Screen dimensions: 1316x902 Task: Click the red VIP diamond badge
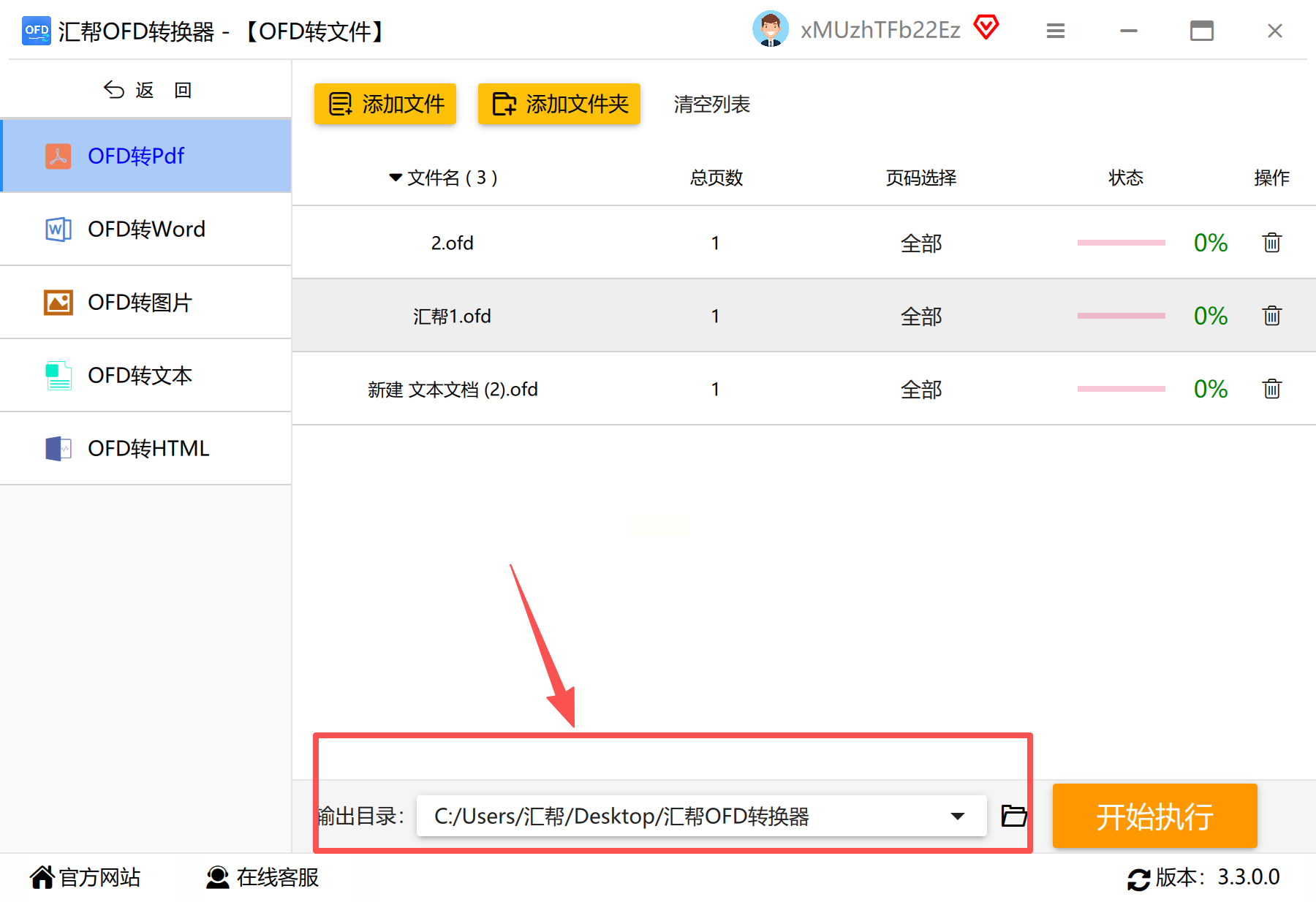click(x=986, y=28)
